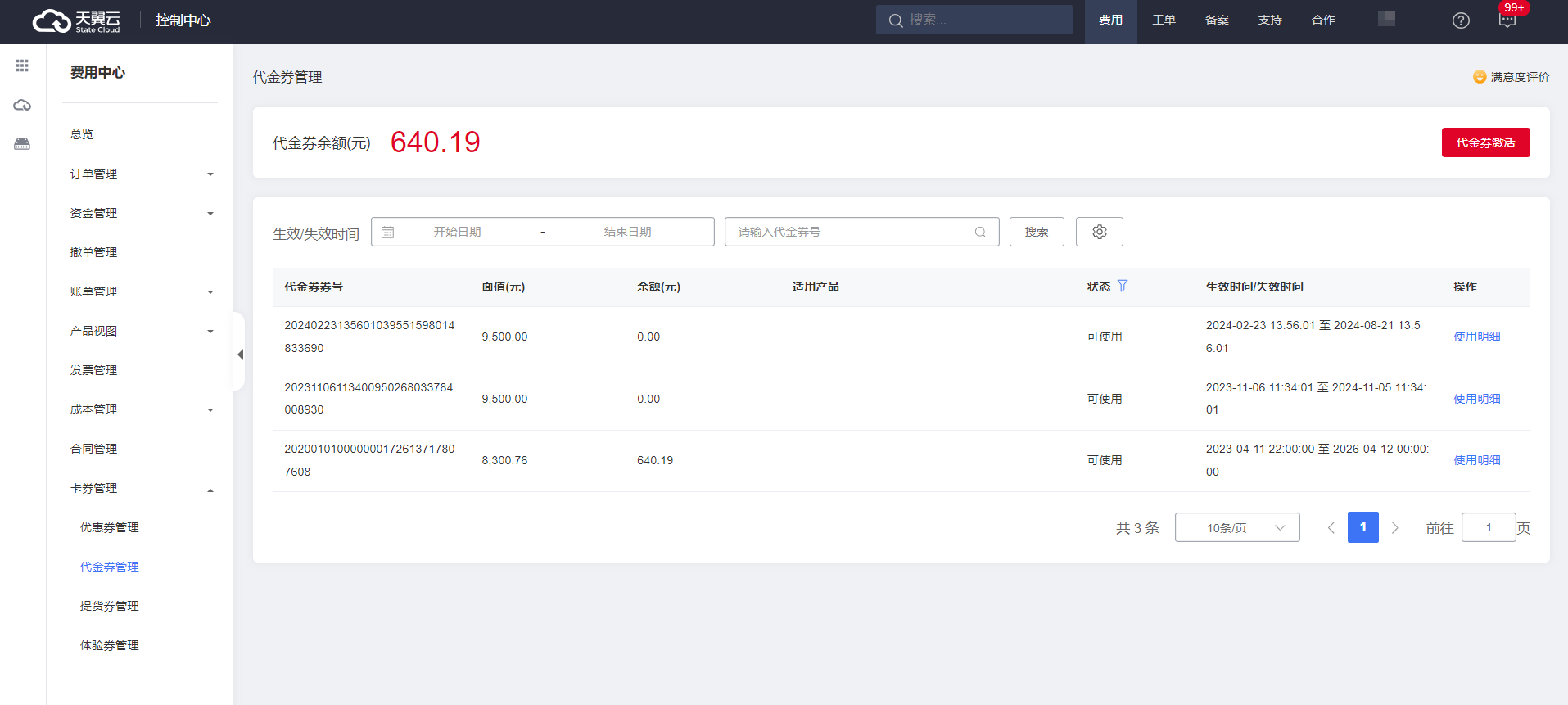The height and width of the screenshot is (705, 1568).
Task: Click the satisfaction rating smiley icon
Action: (x=1480, y=77)
